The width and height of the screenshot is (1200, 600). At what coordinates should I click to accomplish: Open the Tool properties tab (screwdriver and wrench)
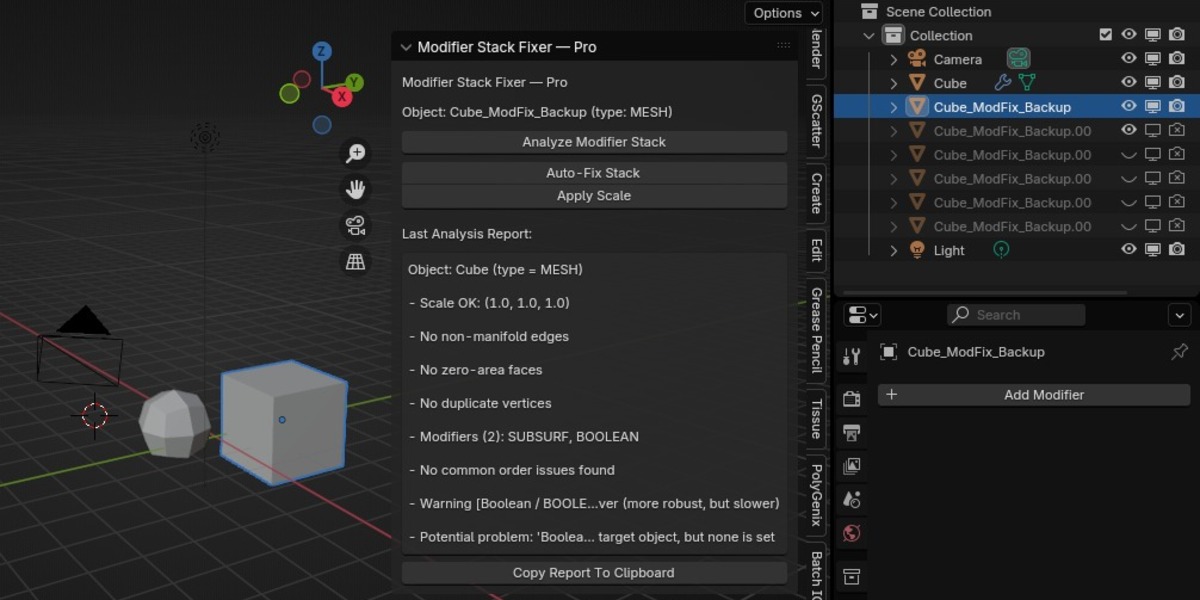[852, 356]
